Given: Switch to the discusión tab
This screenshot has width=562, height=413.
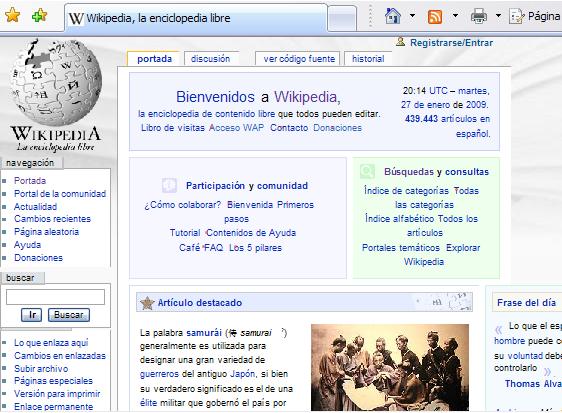Looking at the screenshot, I should (x=210, y=59).
